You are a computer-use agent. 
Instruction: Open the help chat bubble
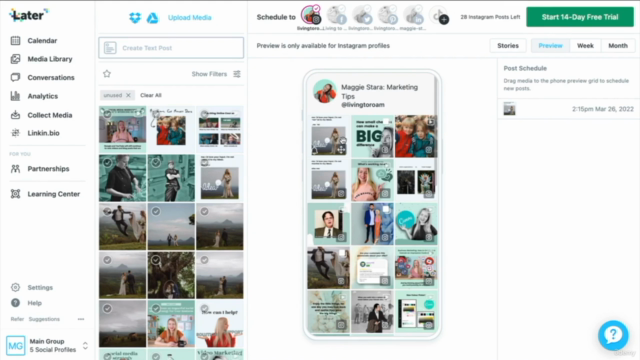tap(613, 335)
